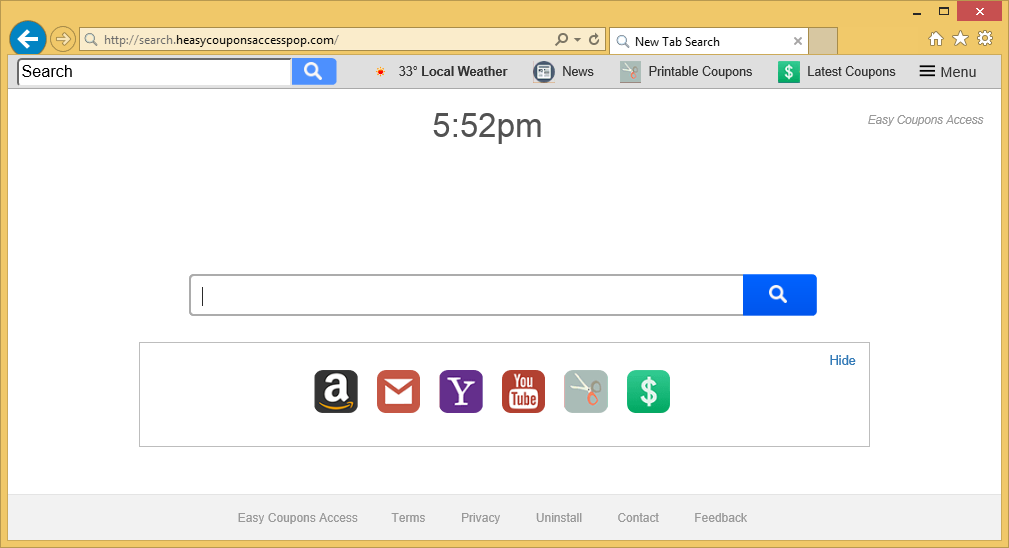1009x548 pixels.
Task: Expand the address bar search dropdown arrow
Action: (578, 40)
